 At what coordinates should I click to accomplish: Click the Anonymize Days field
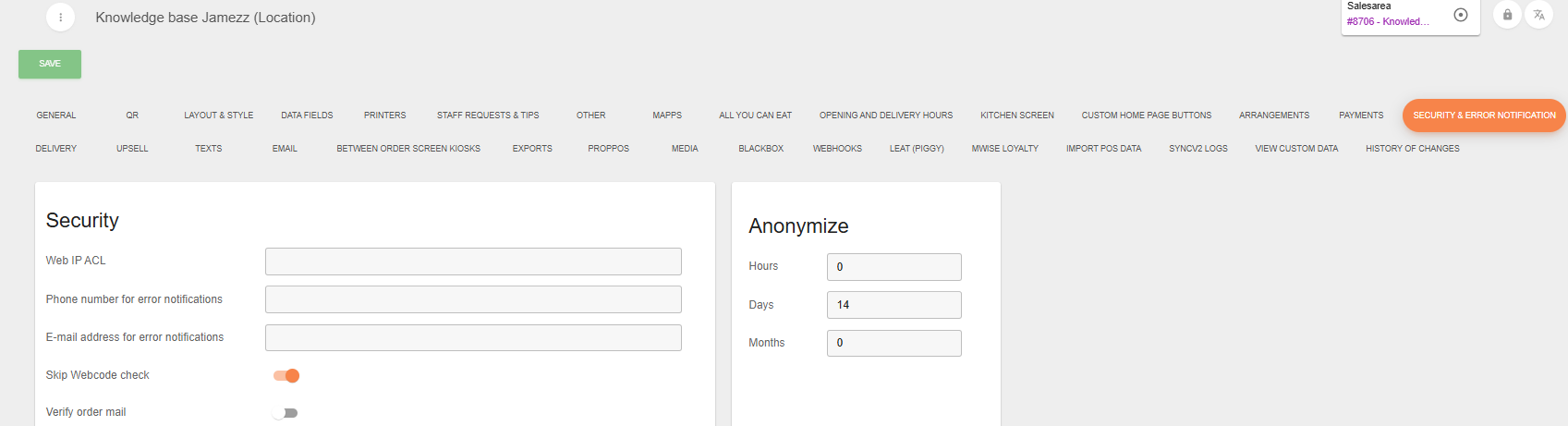(893, 305)
